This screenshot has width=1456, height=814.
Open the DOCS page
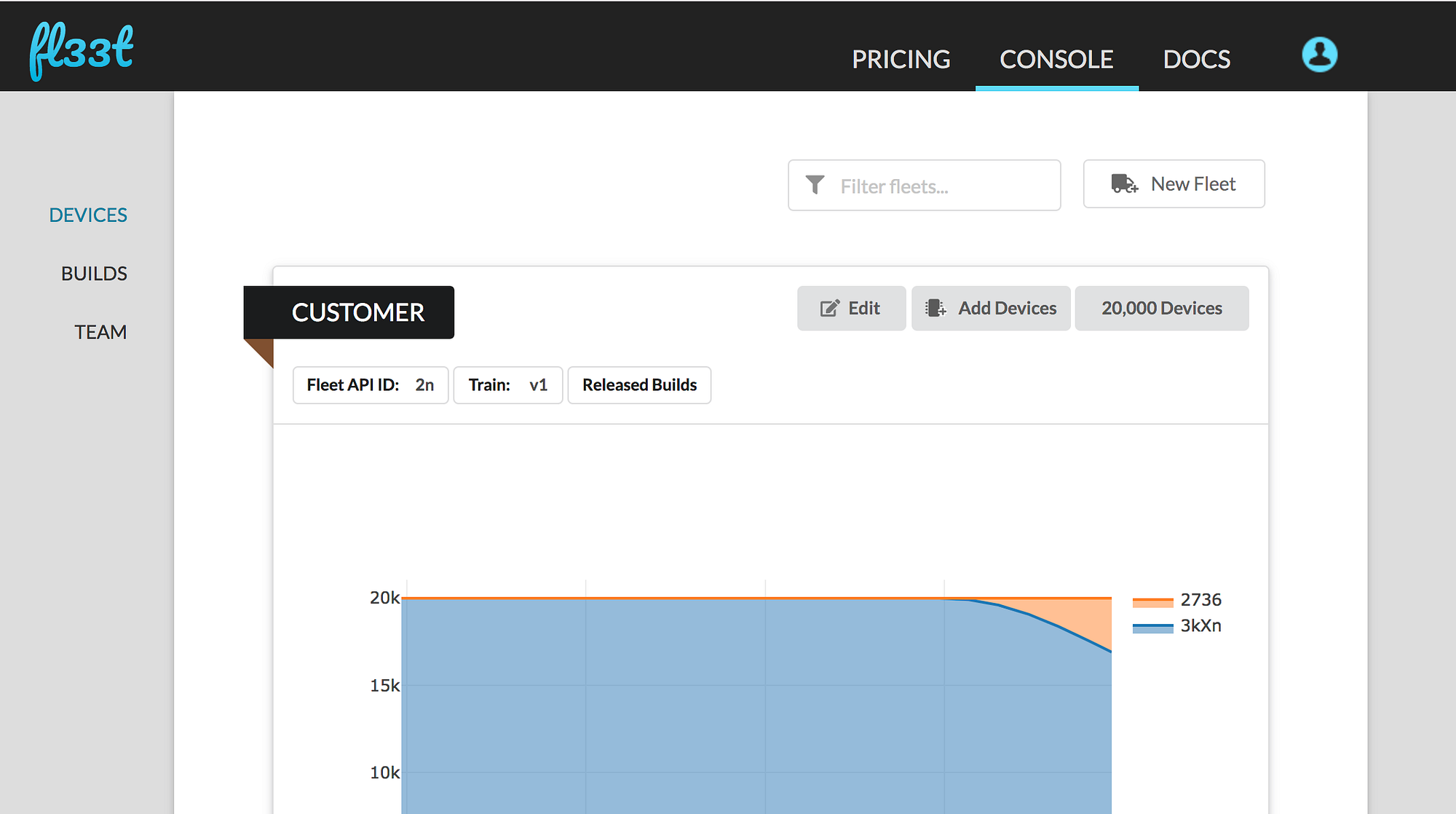point(1196,59)
